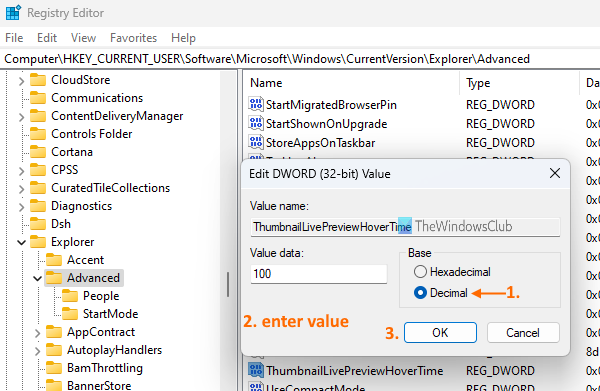The height and width of the screenshot is (391, 600).
Task: Select the AppContract folder icon
Action: pyautogui.click(x=54, y=332)
